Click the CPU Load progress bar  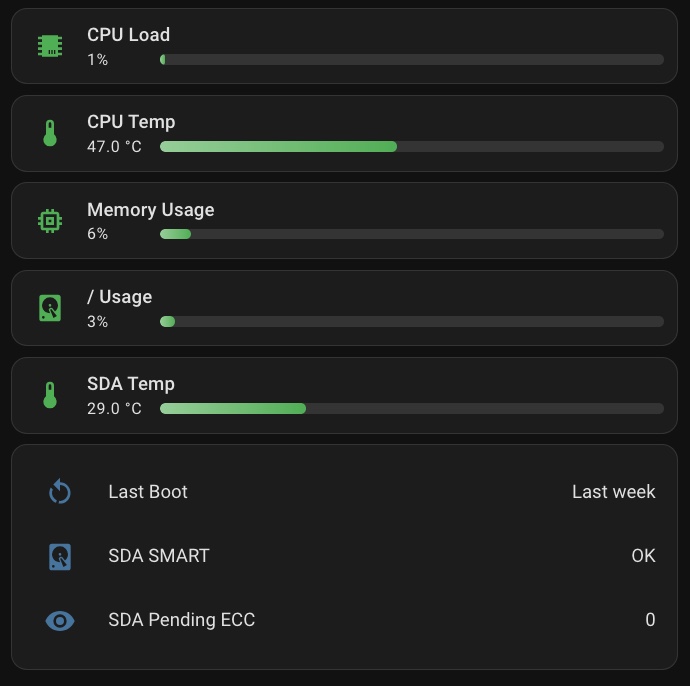pyautogui.click(x=411, y=60)
